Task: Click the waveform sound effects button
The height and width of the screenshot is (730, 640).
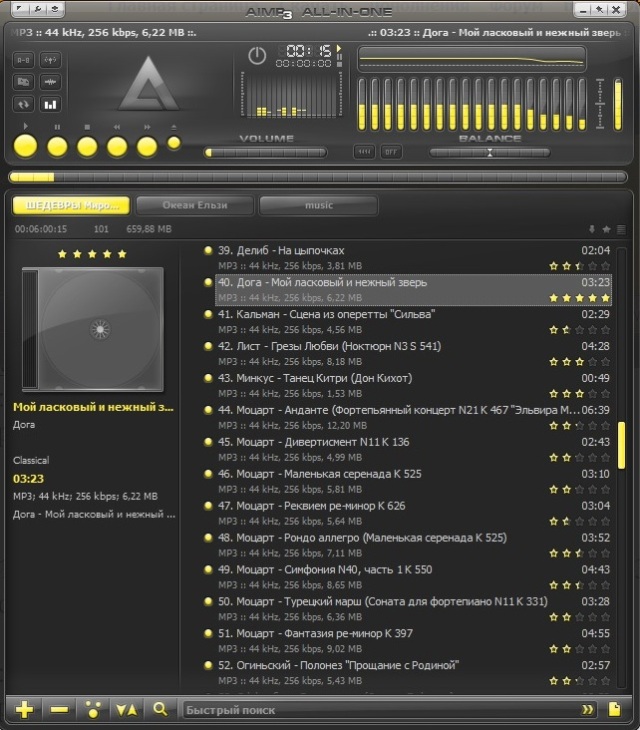Action: coord(50,82)
